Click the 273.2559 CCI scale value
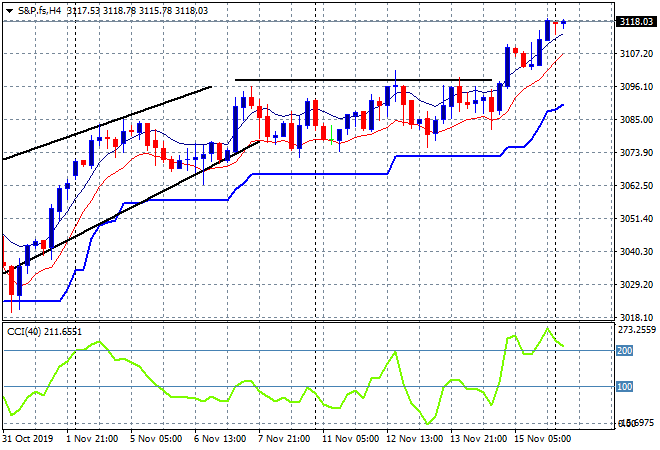The height and width of the screenshot is (450, 660). tap(637, 330)
